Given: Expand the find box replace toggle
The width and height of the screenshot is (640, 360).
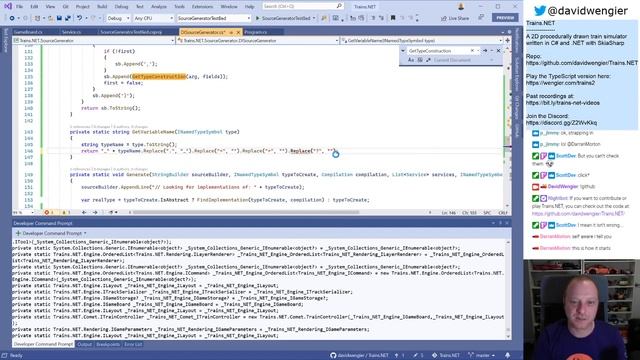Looking at the screenshot, I should (403, 51).
